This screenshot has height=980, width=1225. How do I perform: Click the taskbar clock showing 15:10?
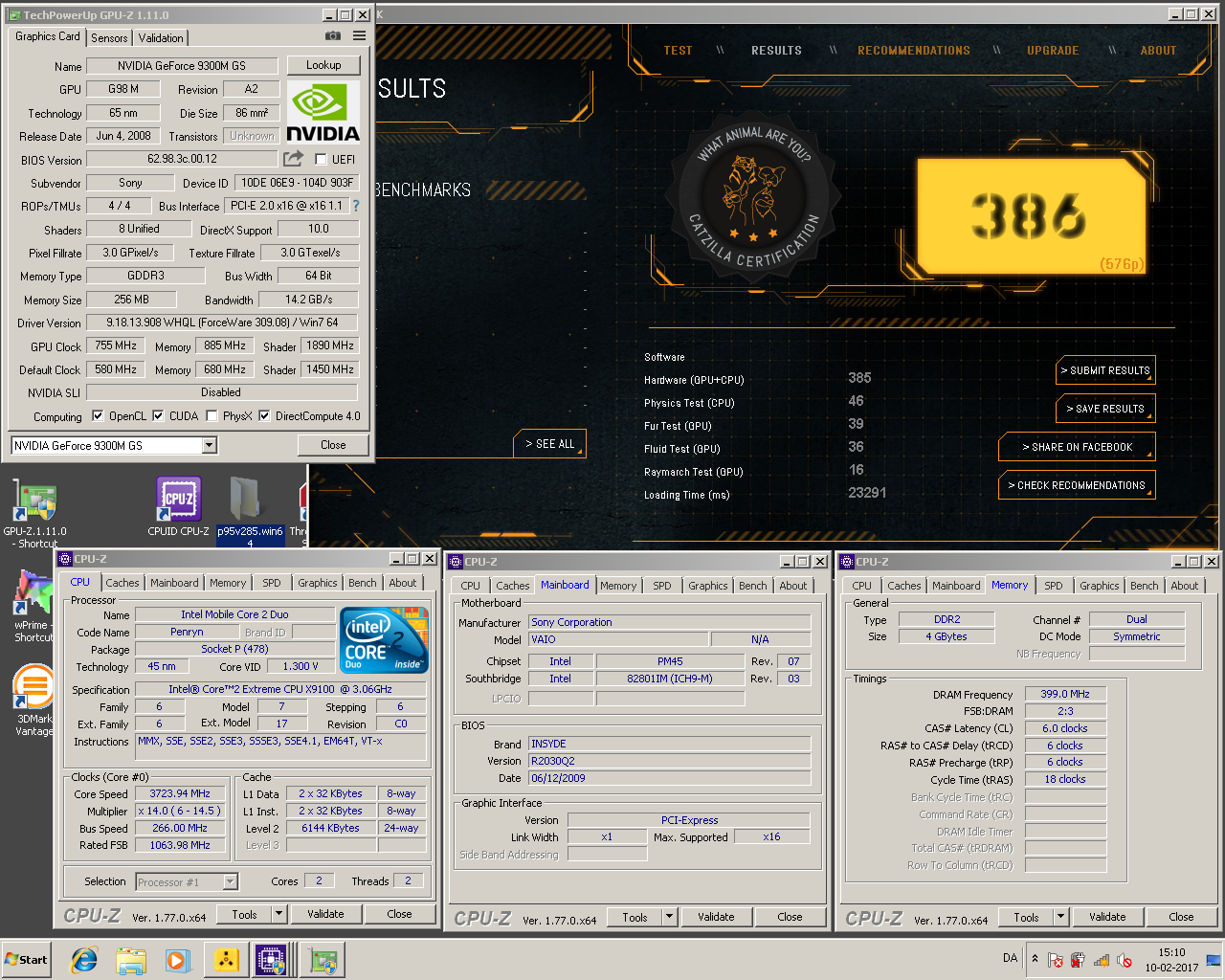[1171, 960]
